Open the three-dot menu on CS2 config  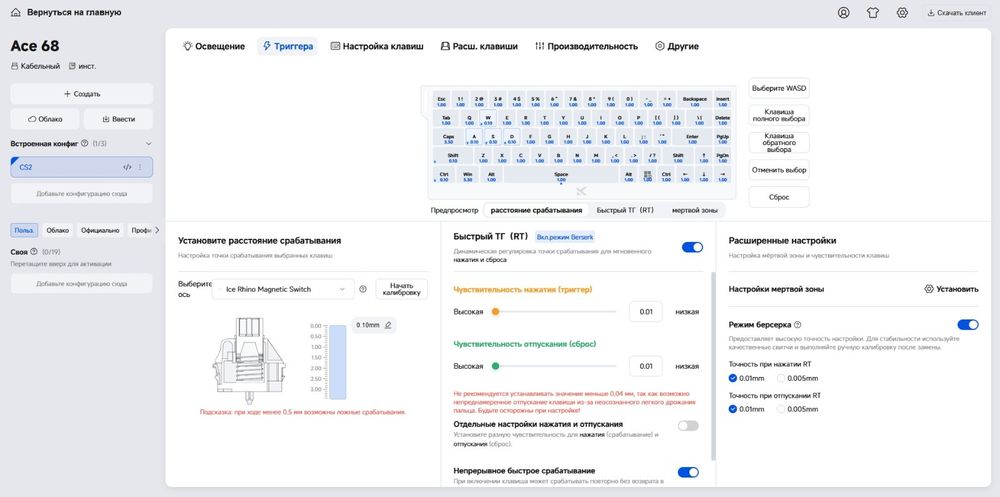(x=140, y=167)
